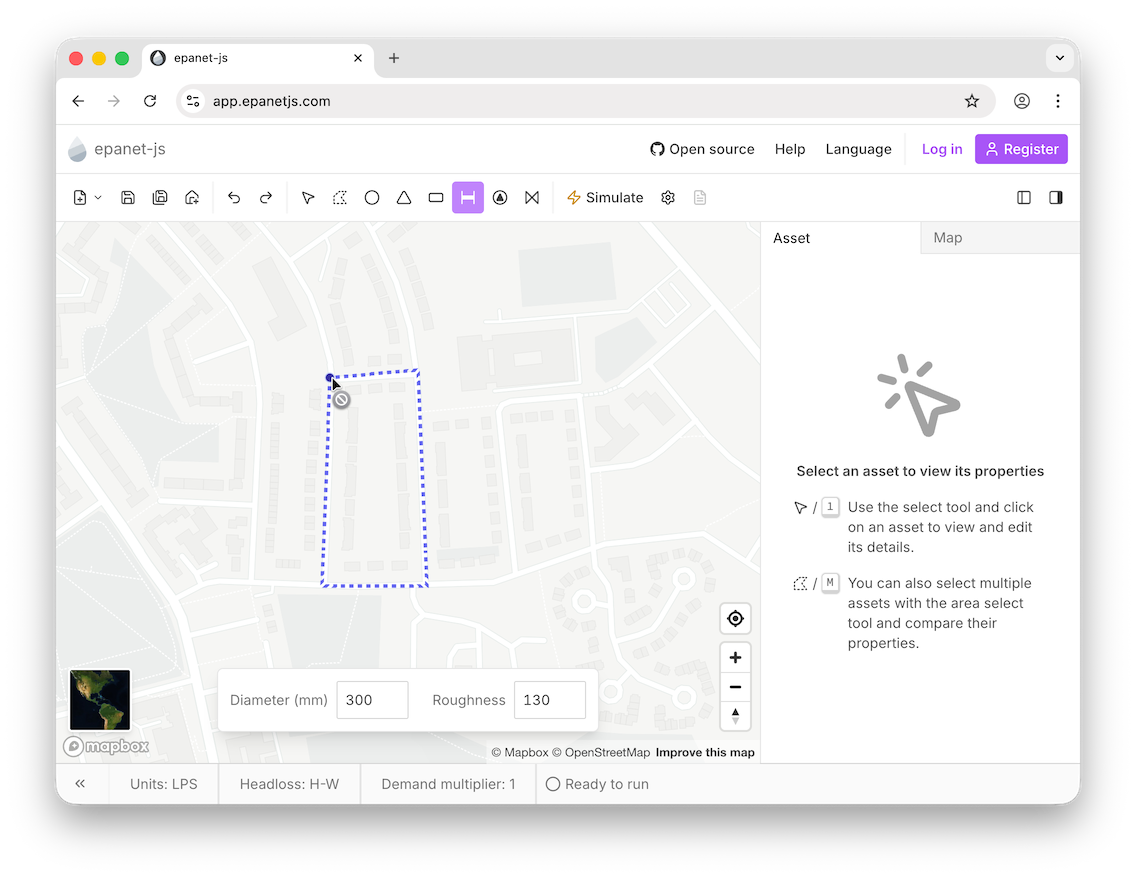Select the Tank drawing tool
Viewport: 1136px width, 878px height.
pos(435,197)
